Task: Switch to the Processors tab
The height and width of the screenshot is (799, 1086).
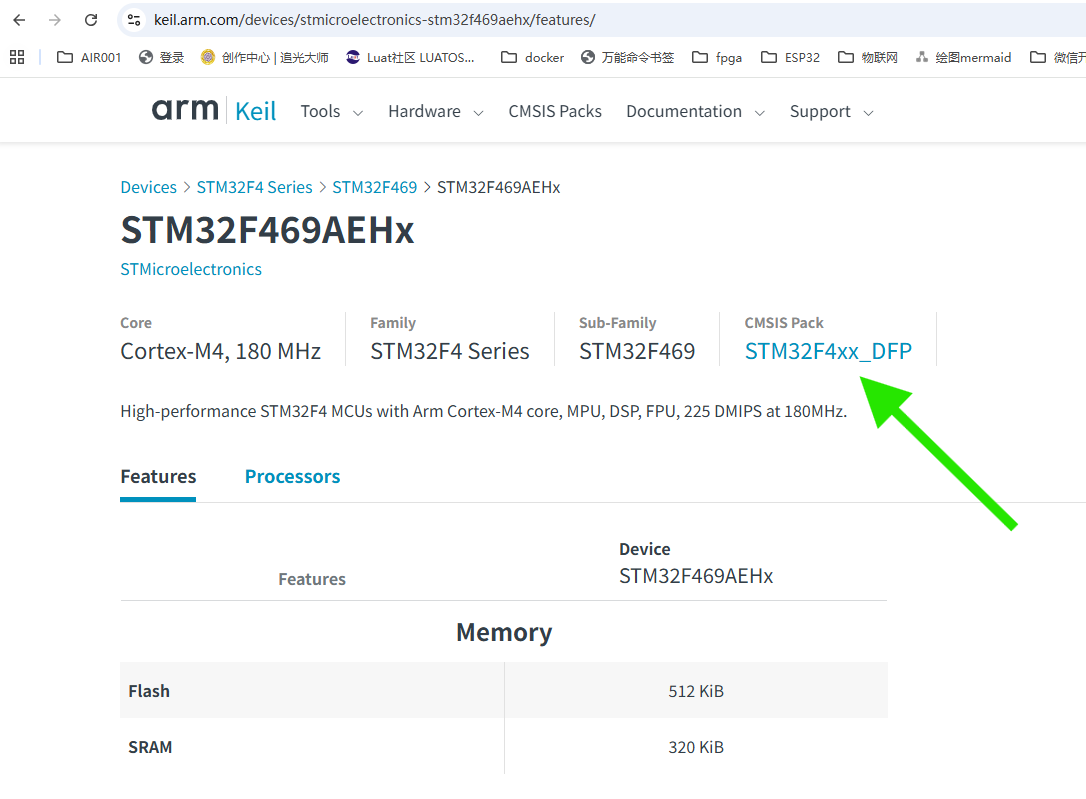Action: (292, 476)
